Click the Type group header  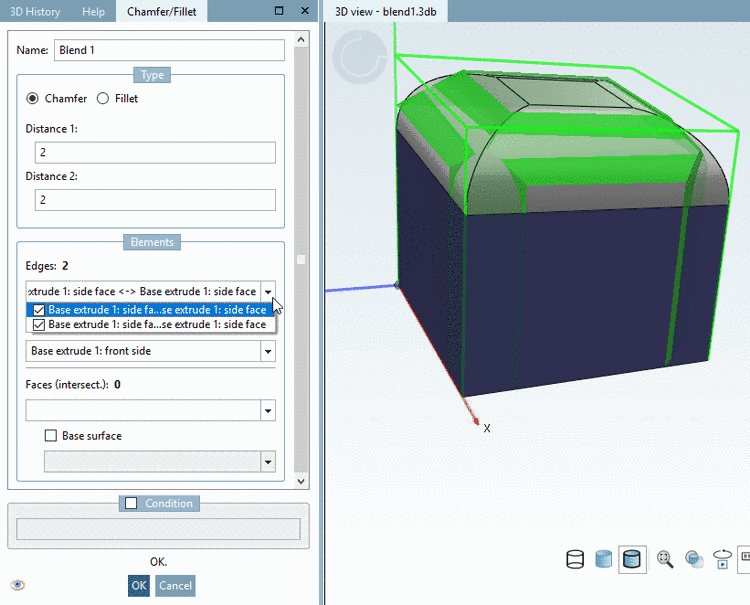click(x=152, y=75)
